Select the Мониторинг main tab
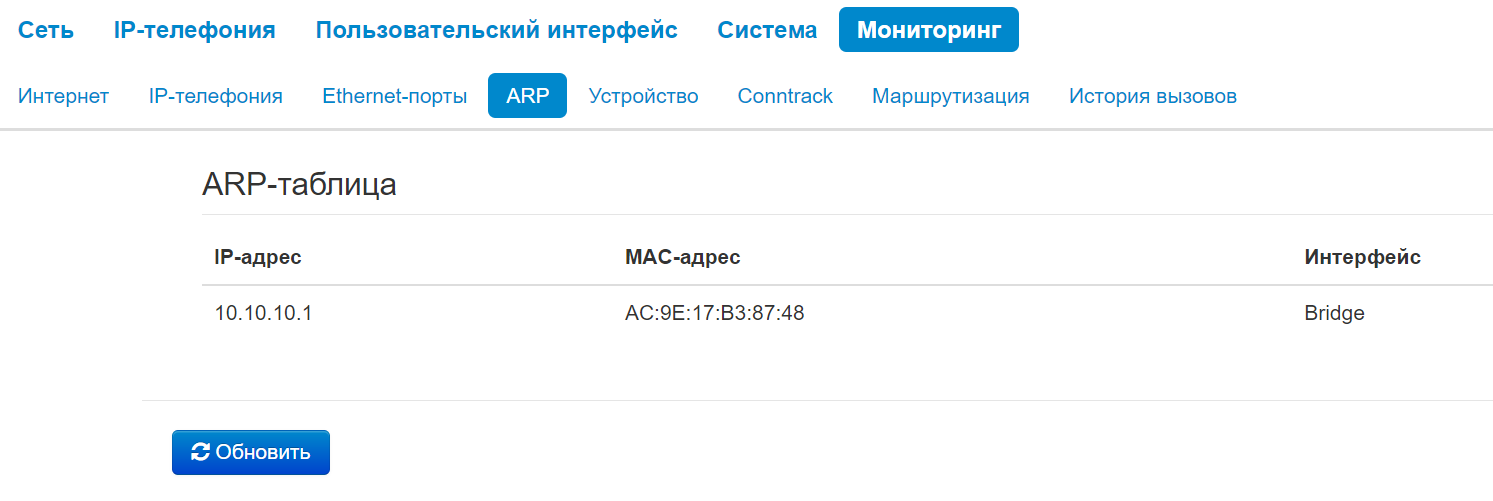Screen dimensions: 1493x501 click(x=928, y=30)
